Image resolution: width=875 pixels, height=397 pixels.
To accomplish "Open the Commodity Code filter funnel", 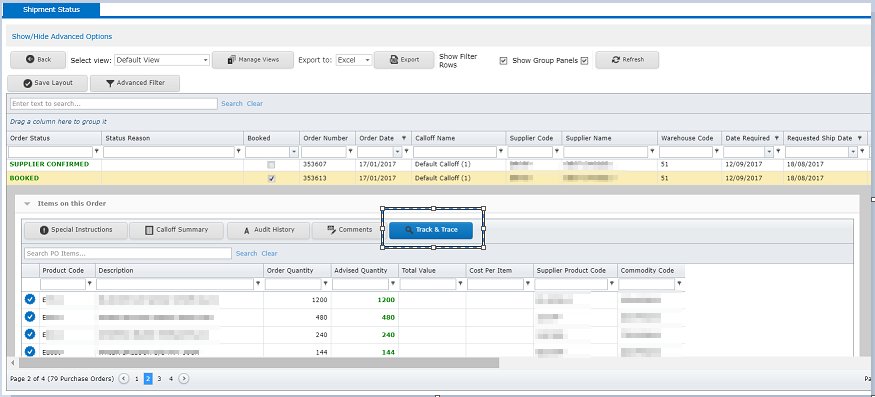I will (x=679, y=284).
